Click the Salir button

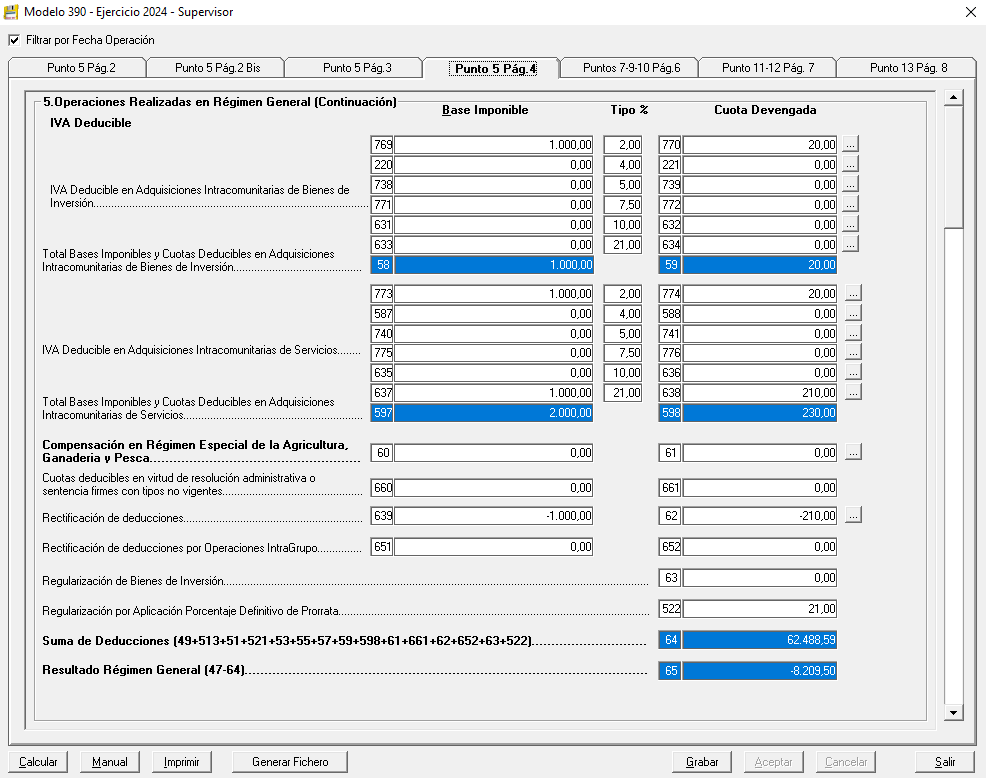[x=944, y=762]
